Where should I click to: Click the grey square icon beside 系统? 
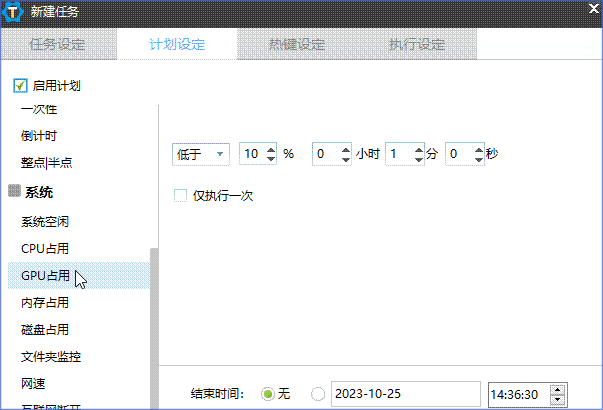[14, 191]
